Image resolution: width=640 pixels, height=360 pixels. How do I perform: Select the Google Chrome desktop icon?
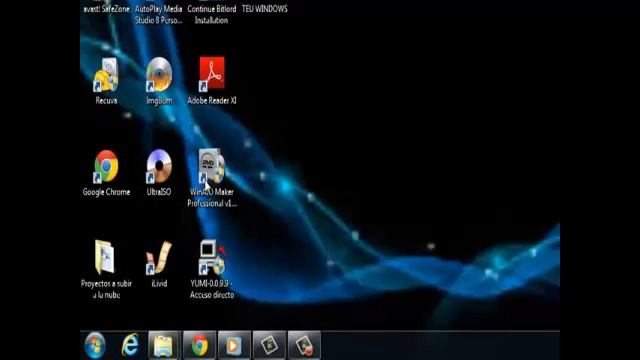click(x=106, y=173)
